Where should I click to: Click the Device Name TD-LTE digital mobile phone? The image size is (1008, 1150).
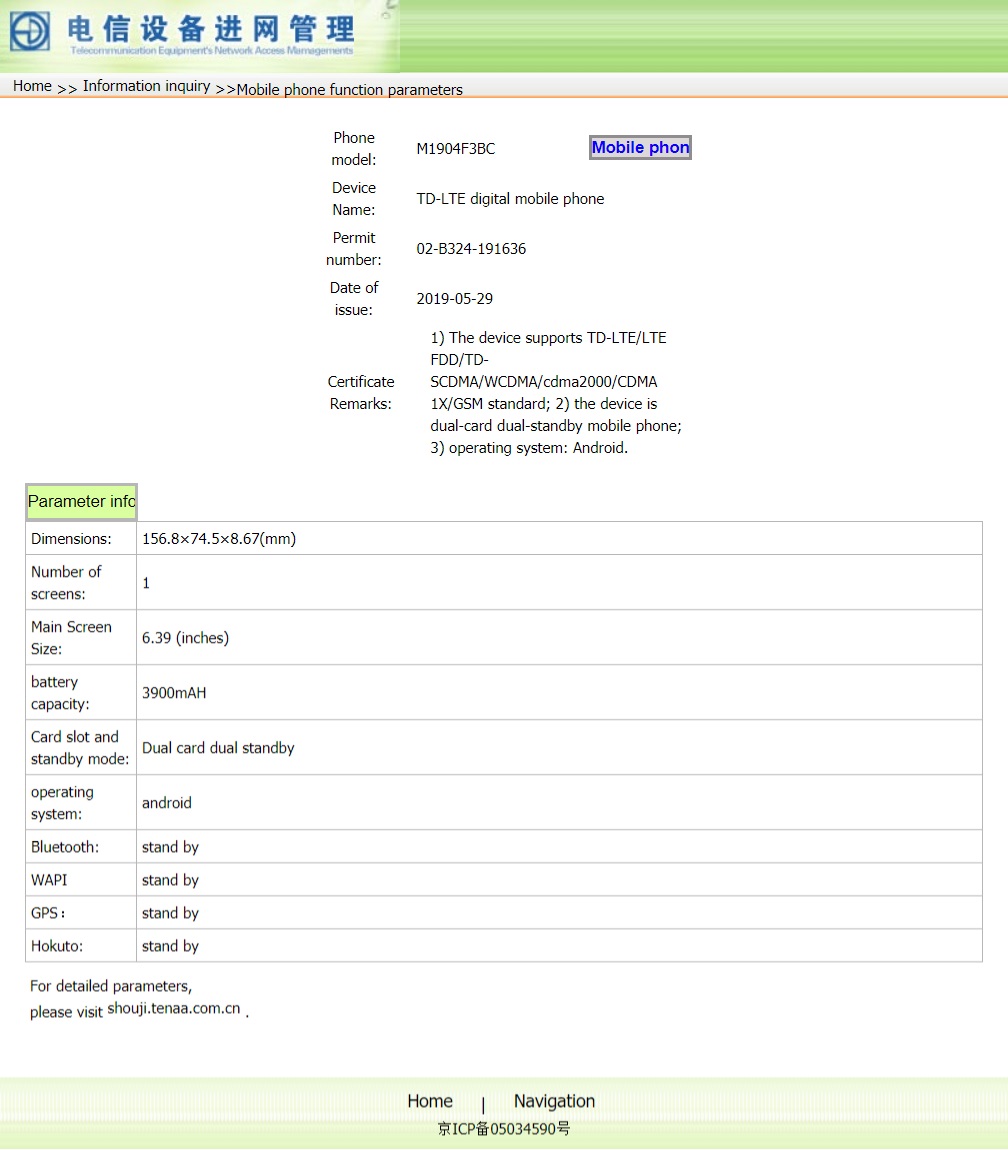[x=510, y=199]
